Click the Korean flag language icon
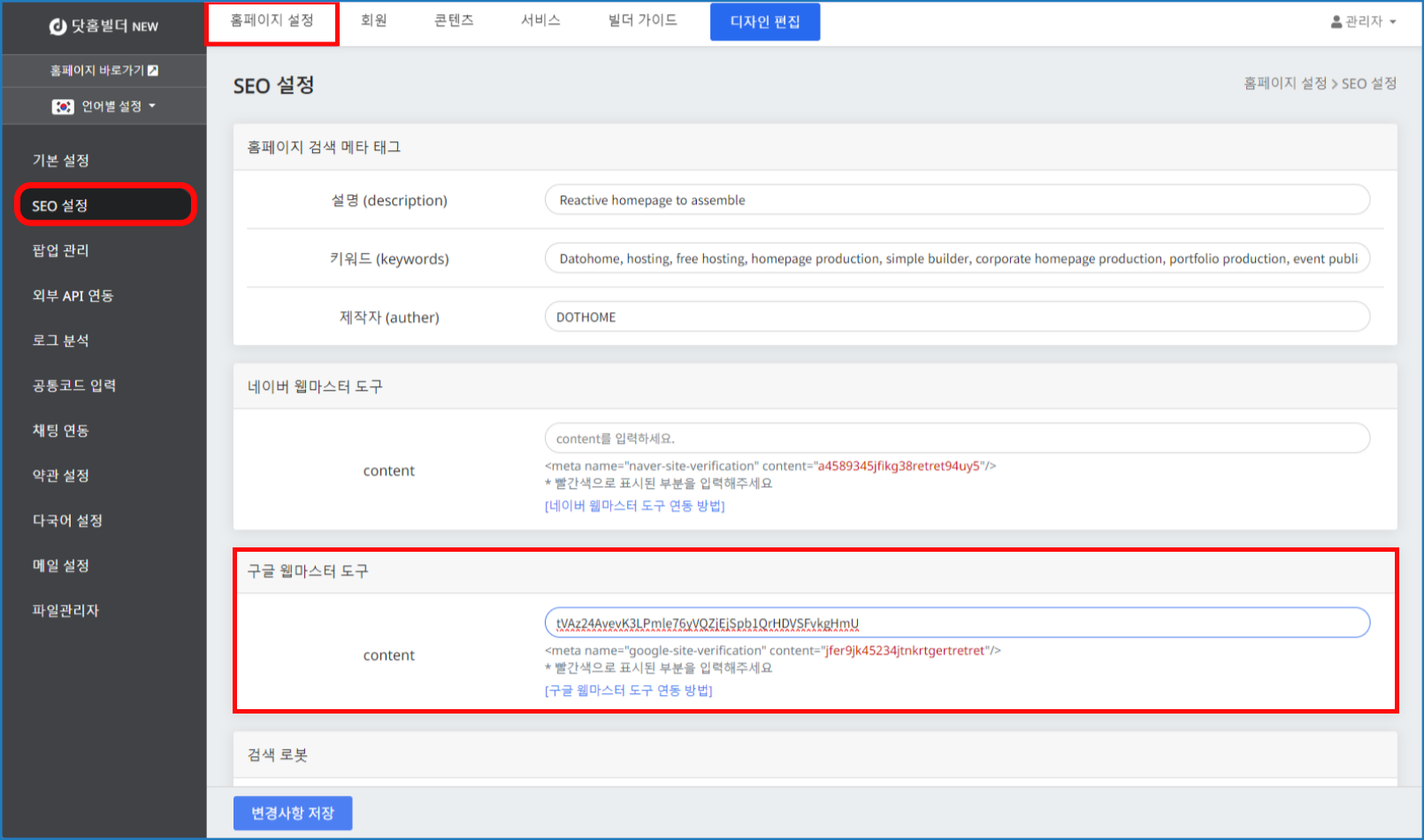 pos(63,107)
